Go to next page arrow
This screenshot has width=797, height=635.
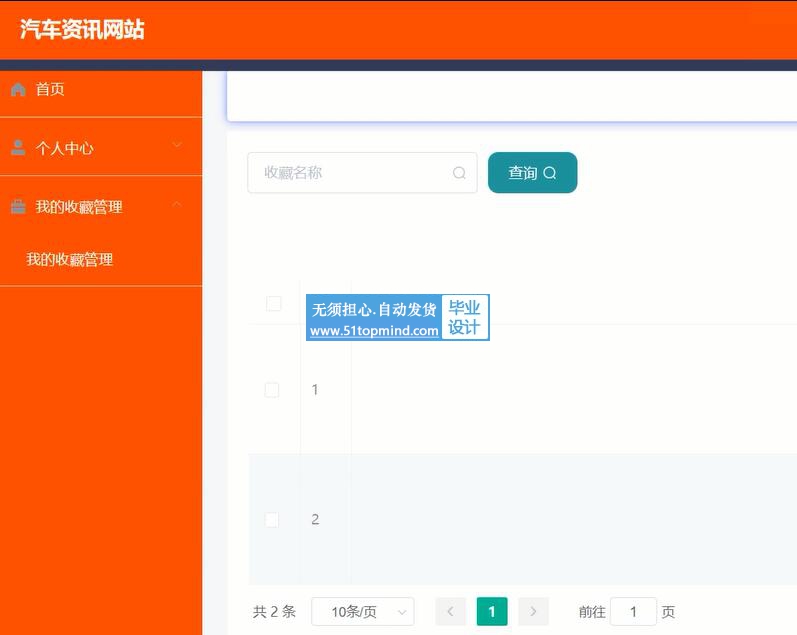point(533,612)
